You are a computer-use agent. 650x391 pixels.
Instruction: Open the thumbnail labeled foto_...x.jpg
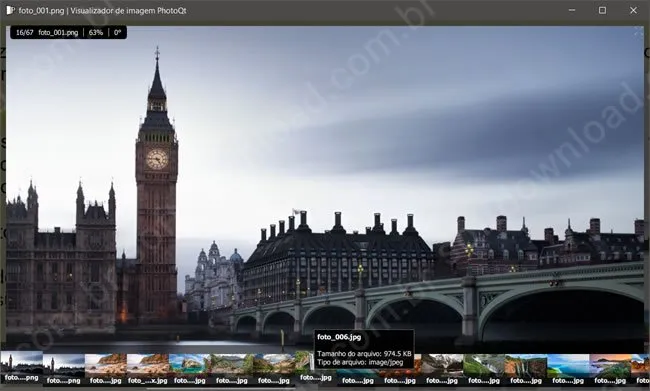point(148,369)
